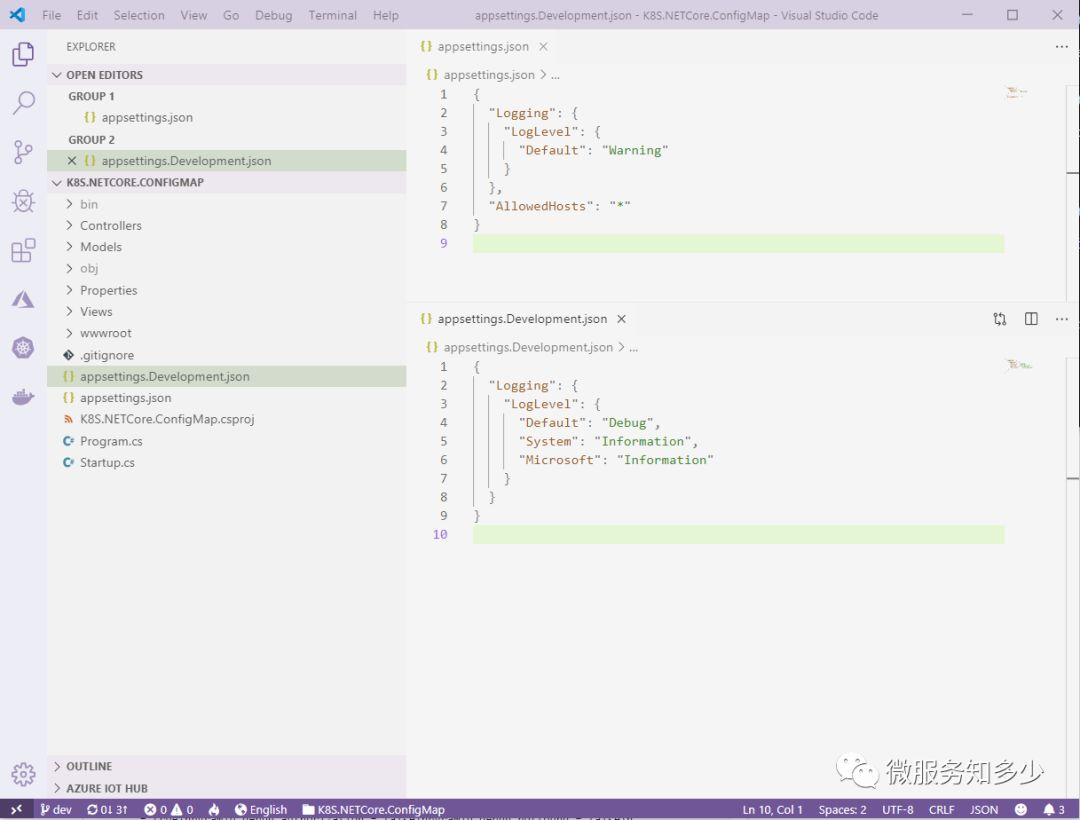Open the Extensions view icon
The image size is (1080, 820).
[23, 250]
